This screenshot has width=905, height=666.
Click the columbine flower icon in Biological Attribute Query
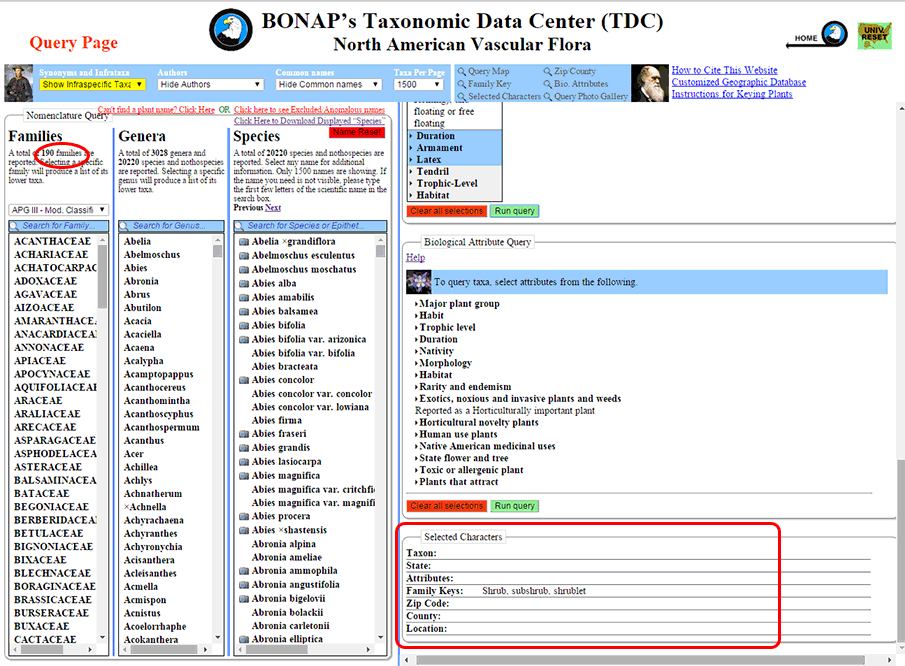click(x=418, y=282)
